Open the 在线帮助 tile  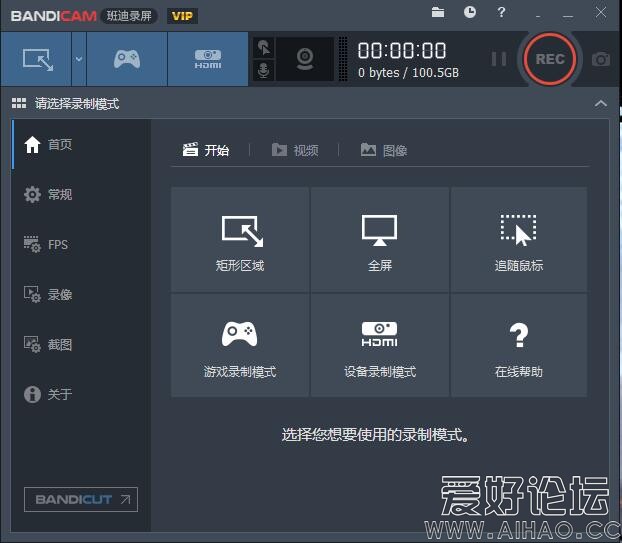pyautogui.click(x=519, y=345)
